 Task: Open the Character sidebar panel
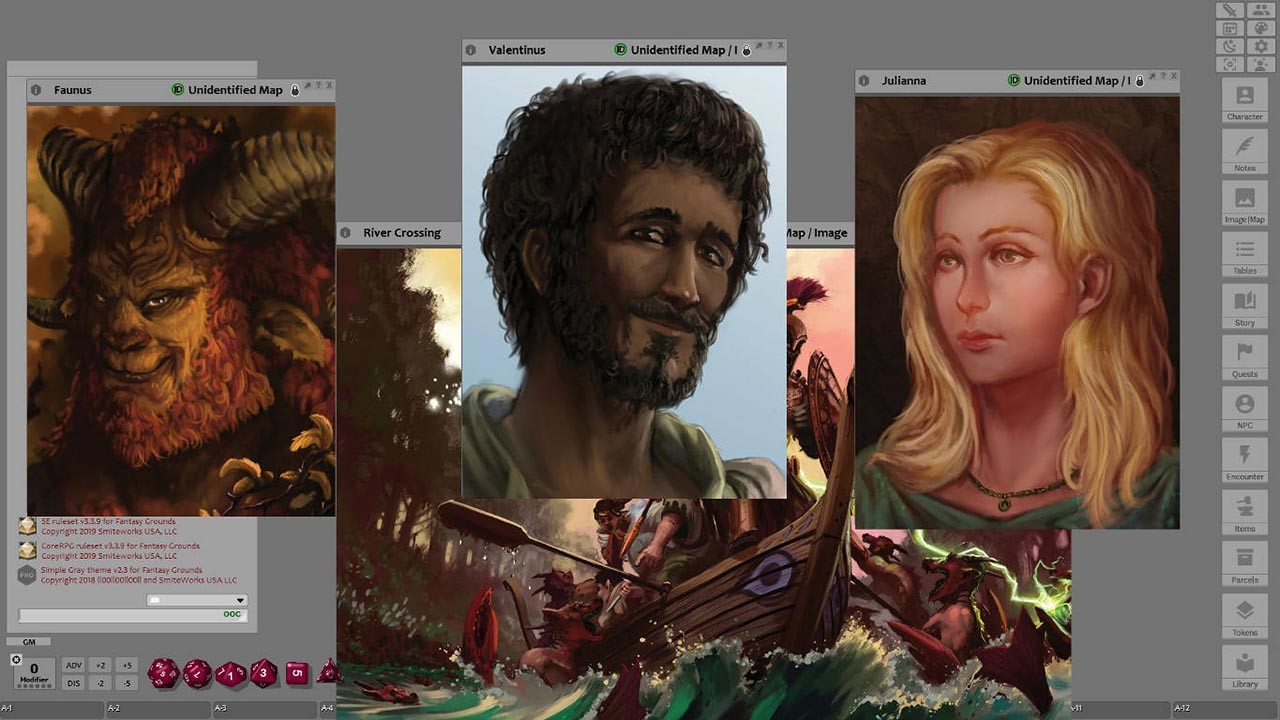coord(1244,101)
